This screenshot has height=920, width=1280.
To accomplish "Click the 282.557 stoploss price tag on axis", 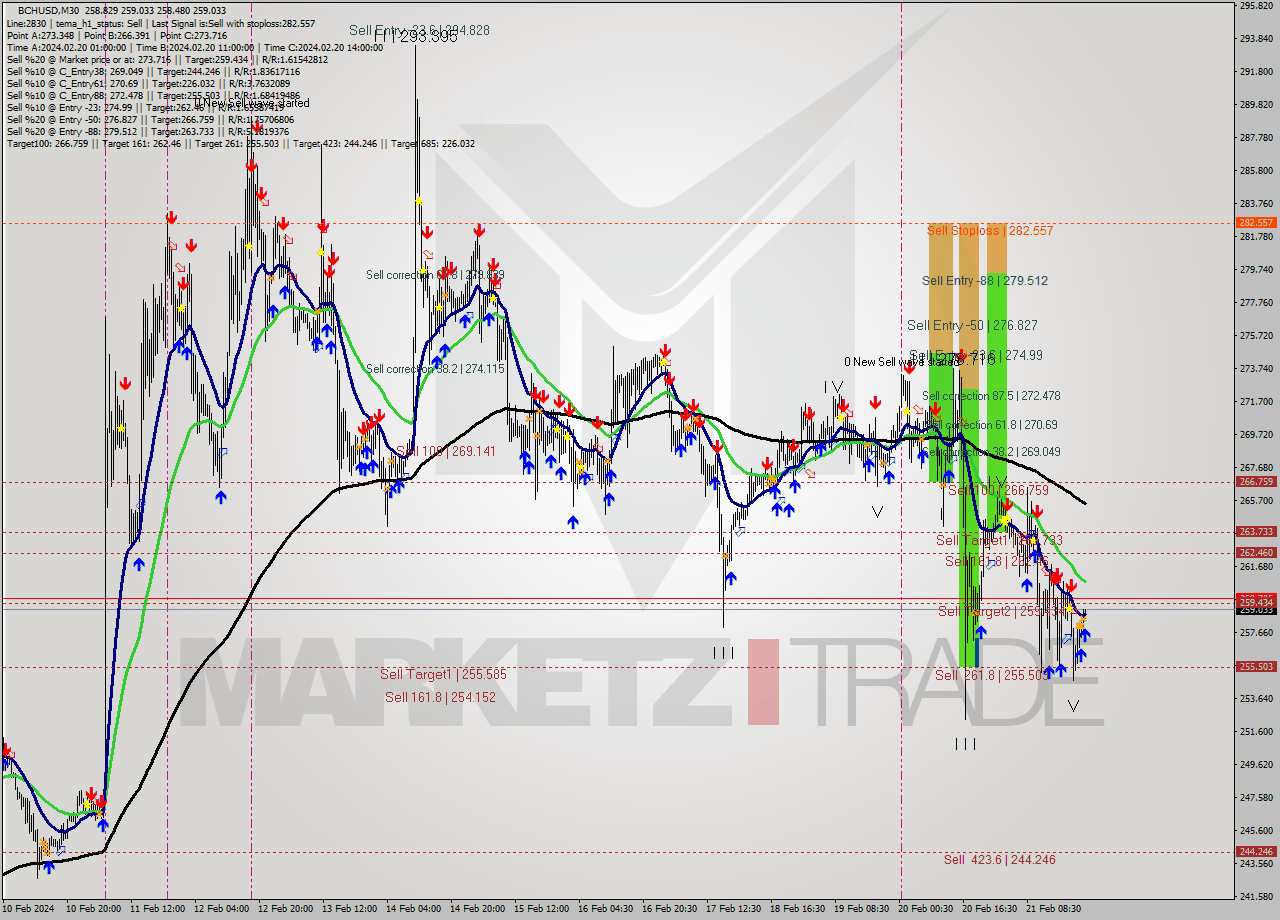I will (1258, 222).
